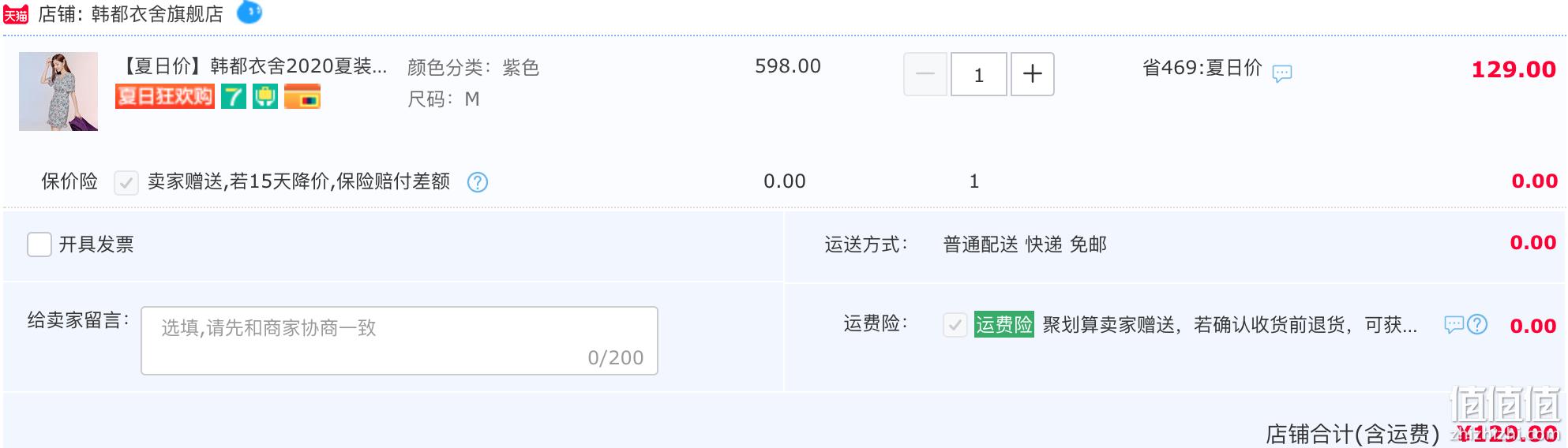Click the orange credit card badge

tap(302, 96)
